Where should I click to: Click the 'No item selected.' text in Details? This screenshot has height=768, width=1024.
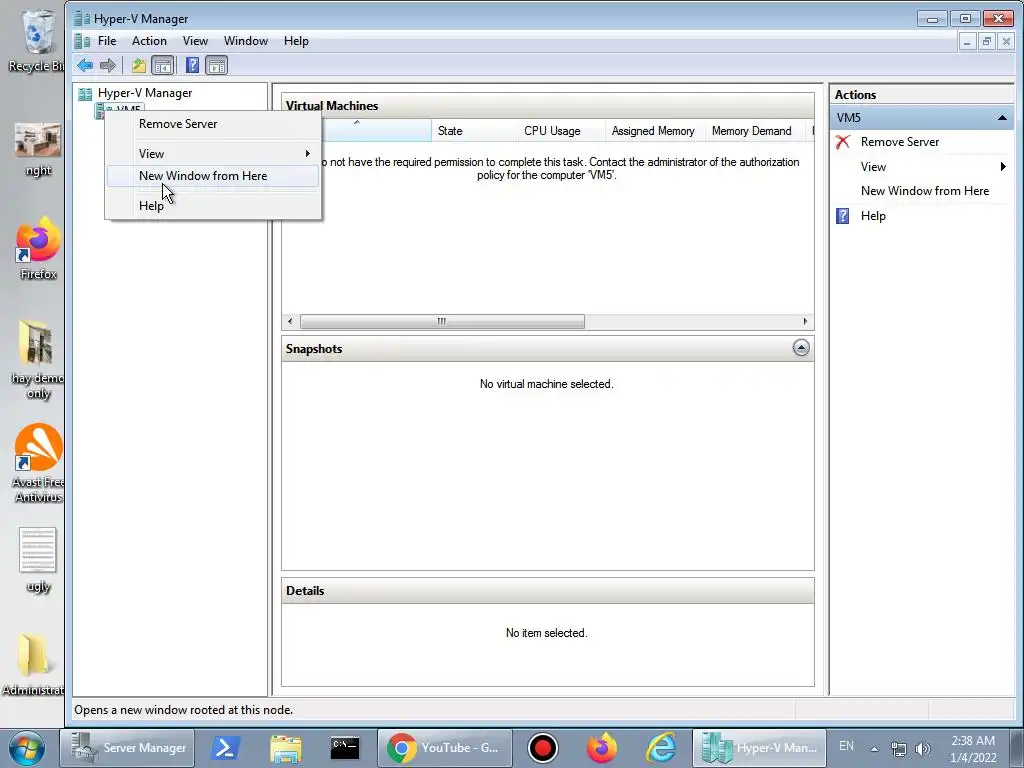[x=547, y=633]
